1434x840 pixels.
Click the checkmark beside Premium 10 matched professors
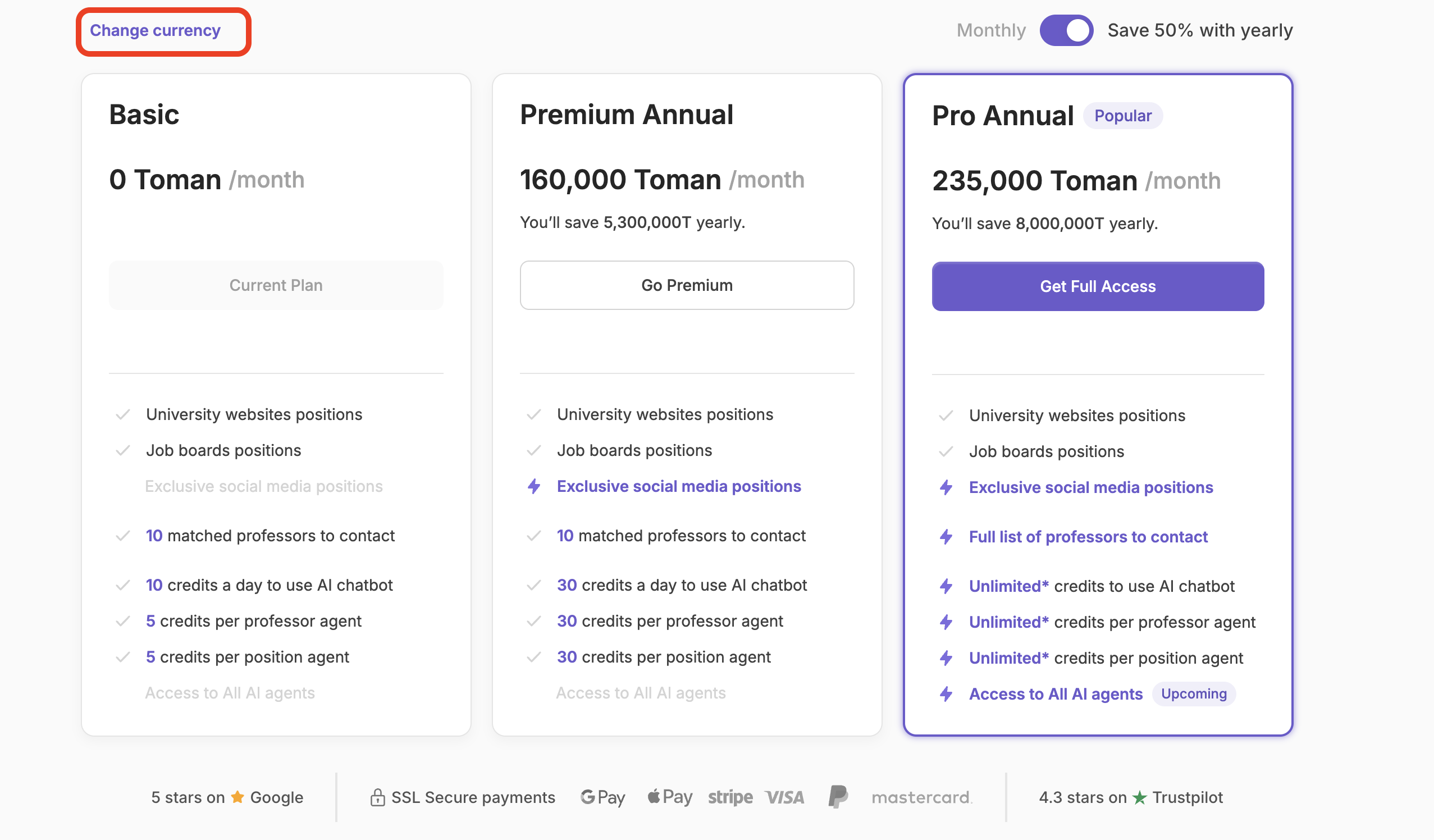[534, 536]
